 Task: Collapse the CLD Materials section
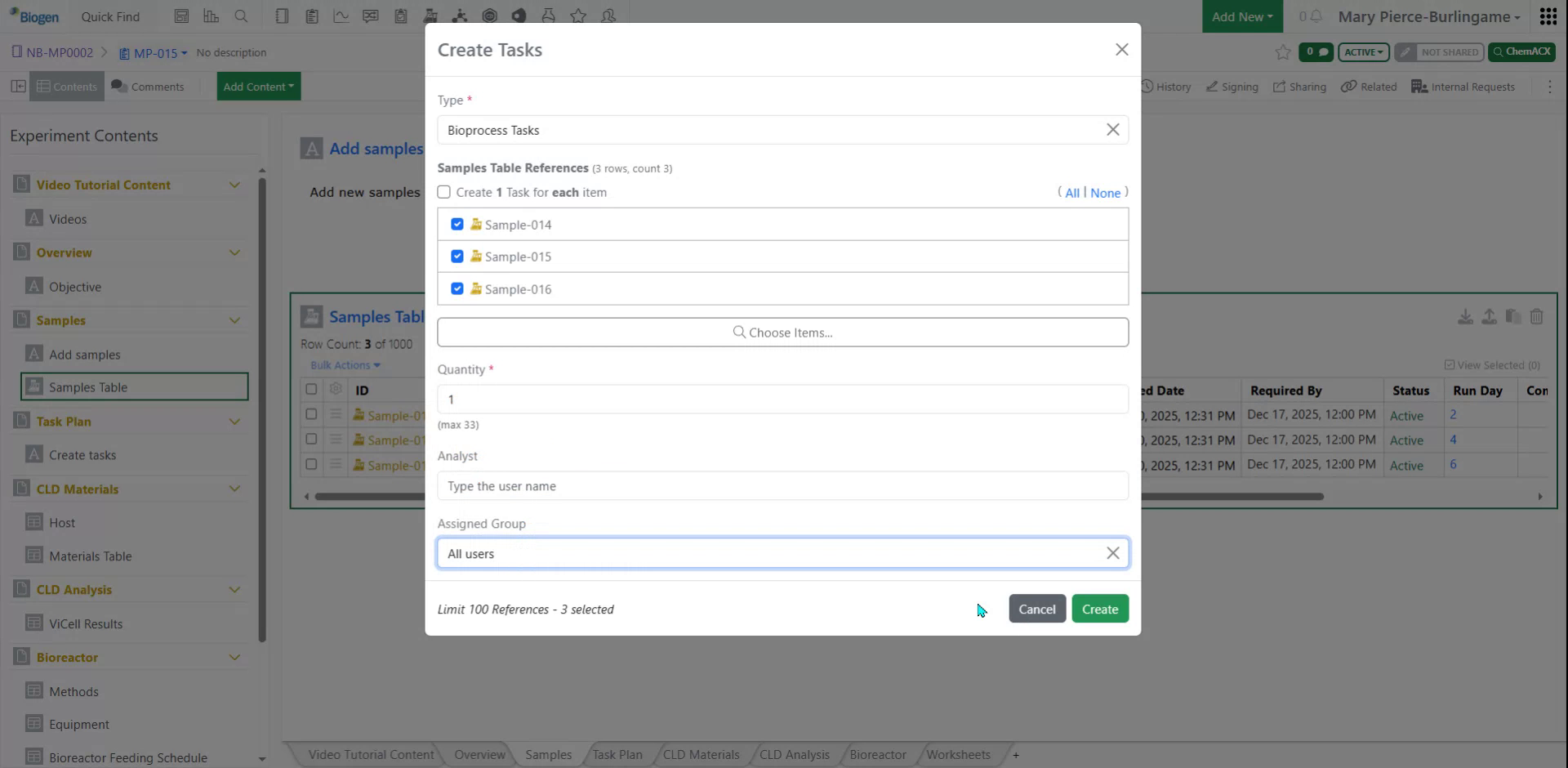(x=235, y=489)
